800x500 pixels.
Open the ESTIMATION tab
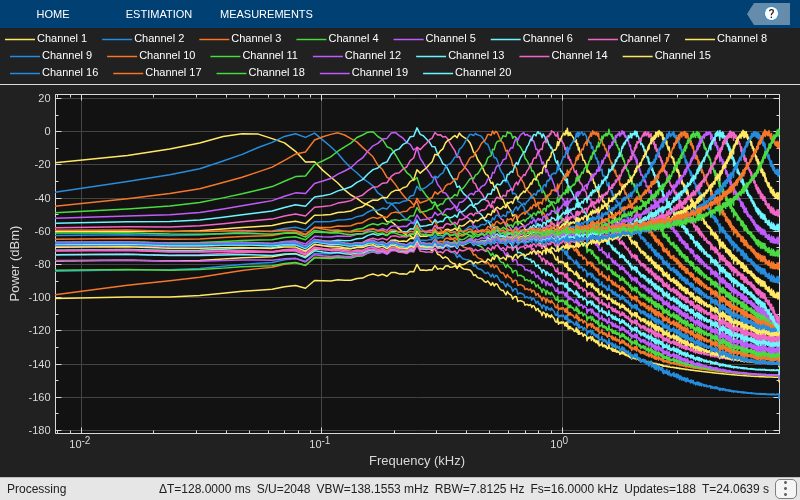[x=159, y=14]
